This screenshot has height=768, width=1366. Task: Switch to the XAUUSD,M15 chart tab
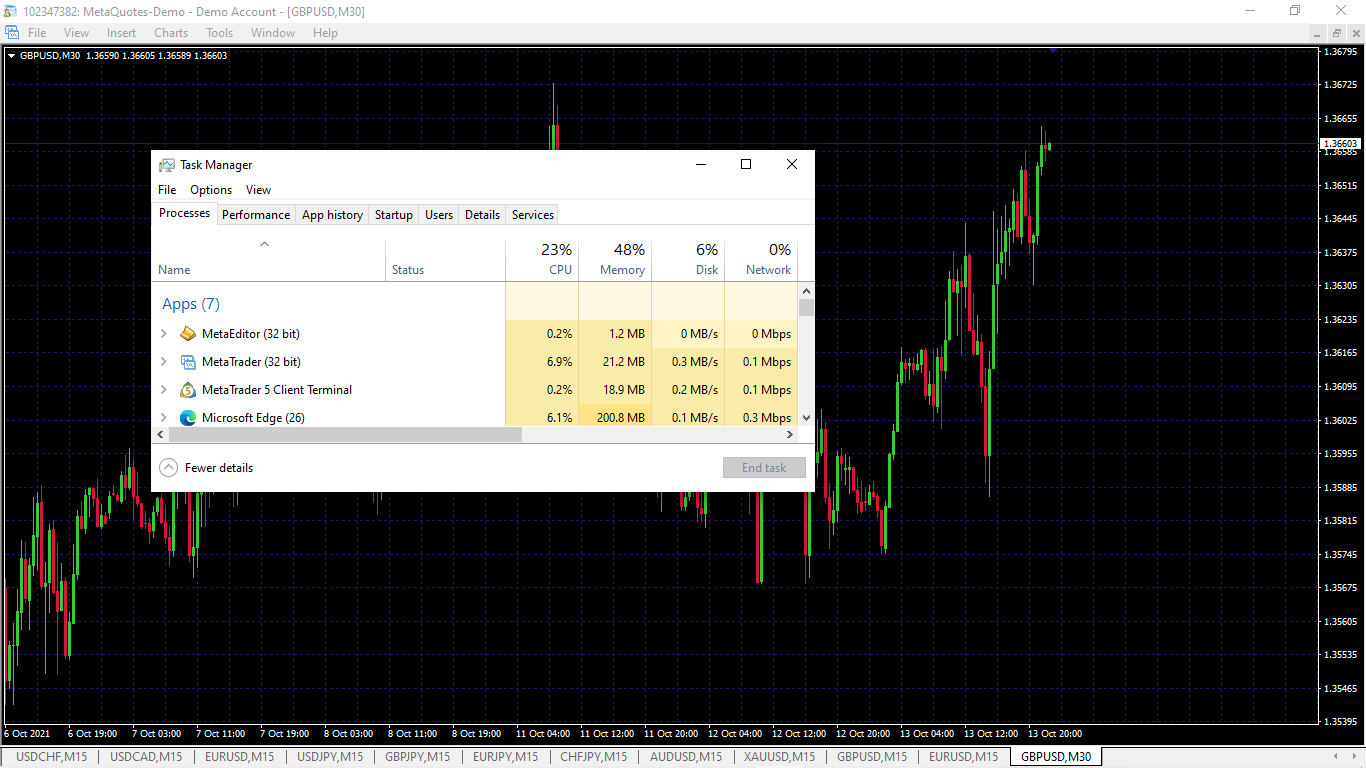pyautogui.click(x=780, y=757)
